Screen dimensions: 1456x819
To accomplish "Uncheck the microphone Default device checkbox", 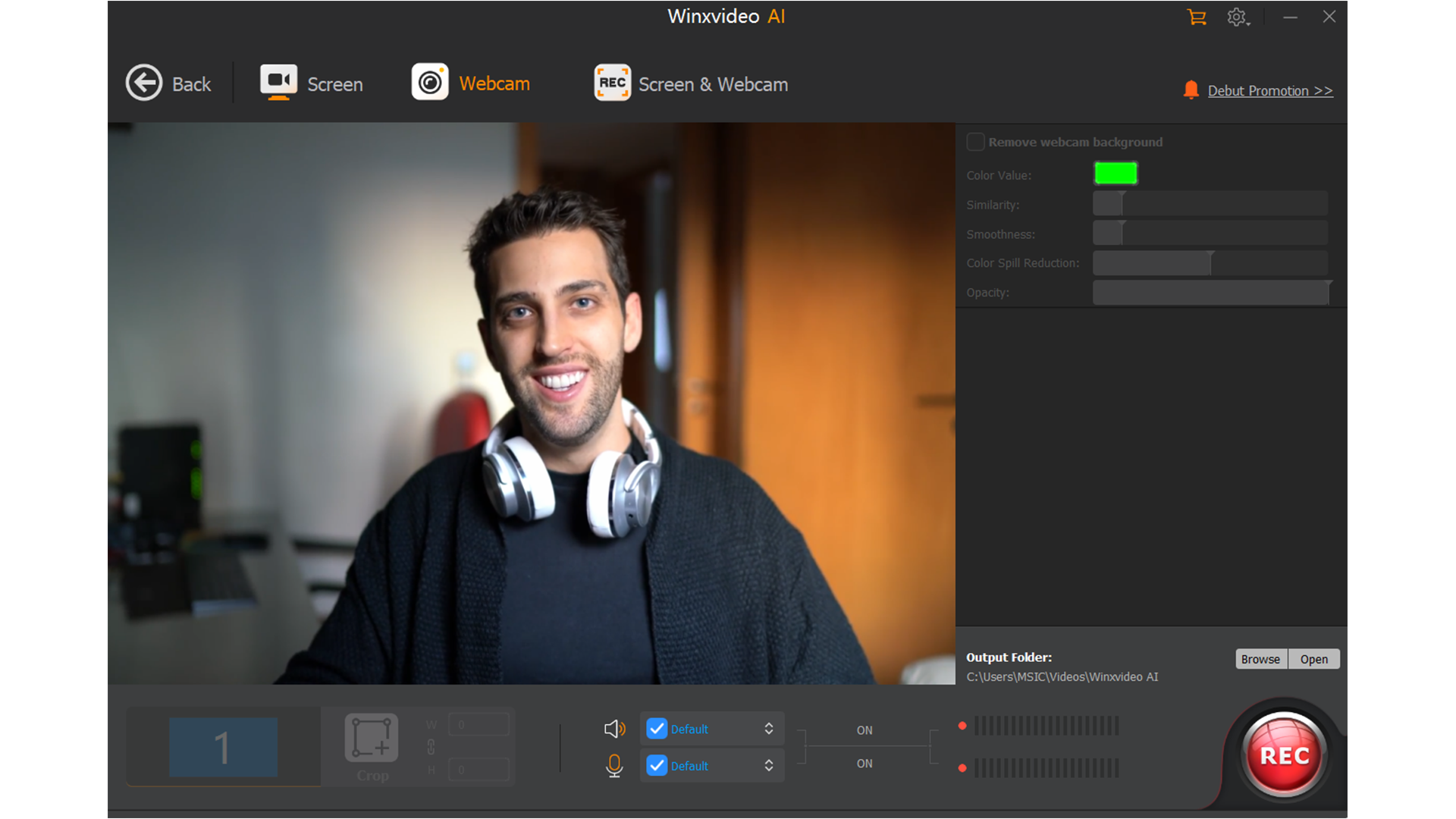I will coord(657,765).
